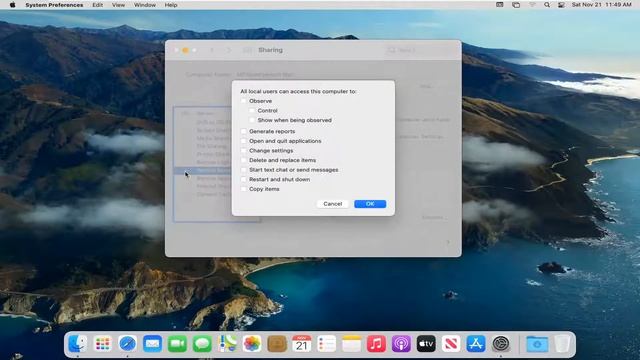Open Control Center in menu bar
640x360 pixels.
coord(562,5)
